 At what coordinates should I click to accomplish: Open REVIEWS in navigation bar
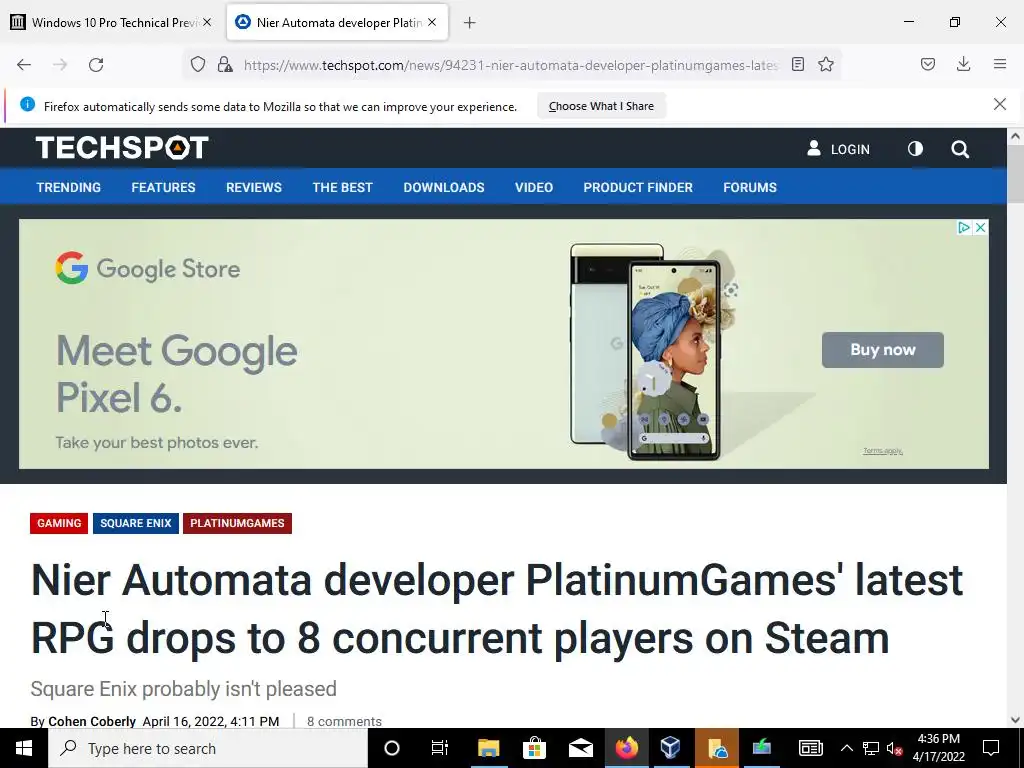pyautogui.click(x=254, y=187)
